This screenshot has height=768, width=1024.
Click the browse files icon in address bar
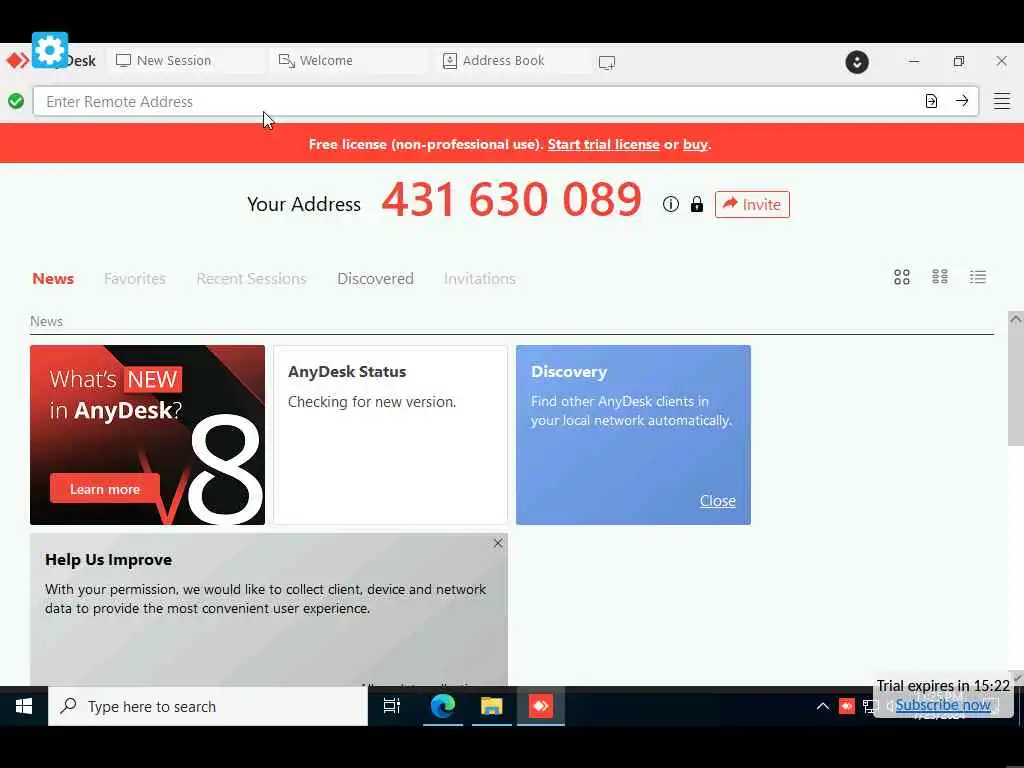point(931,101)
